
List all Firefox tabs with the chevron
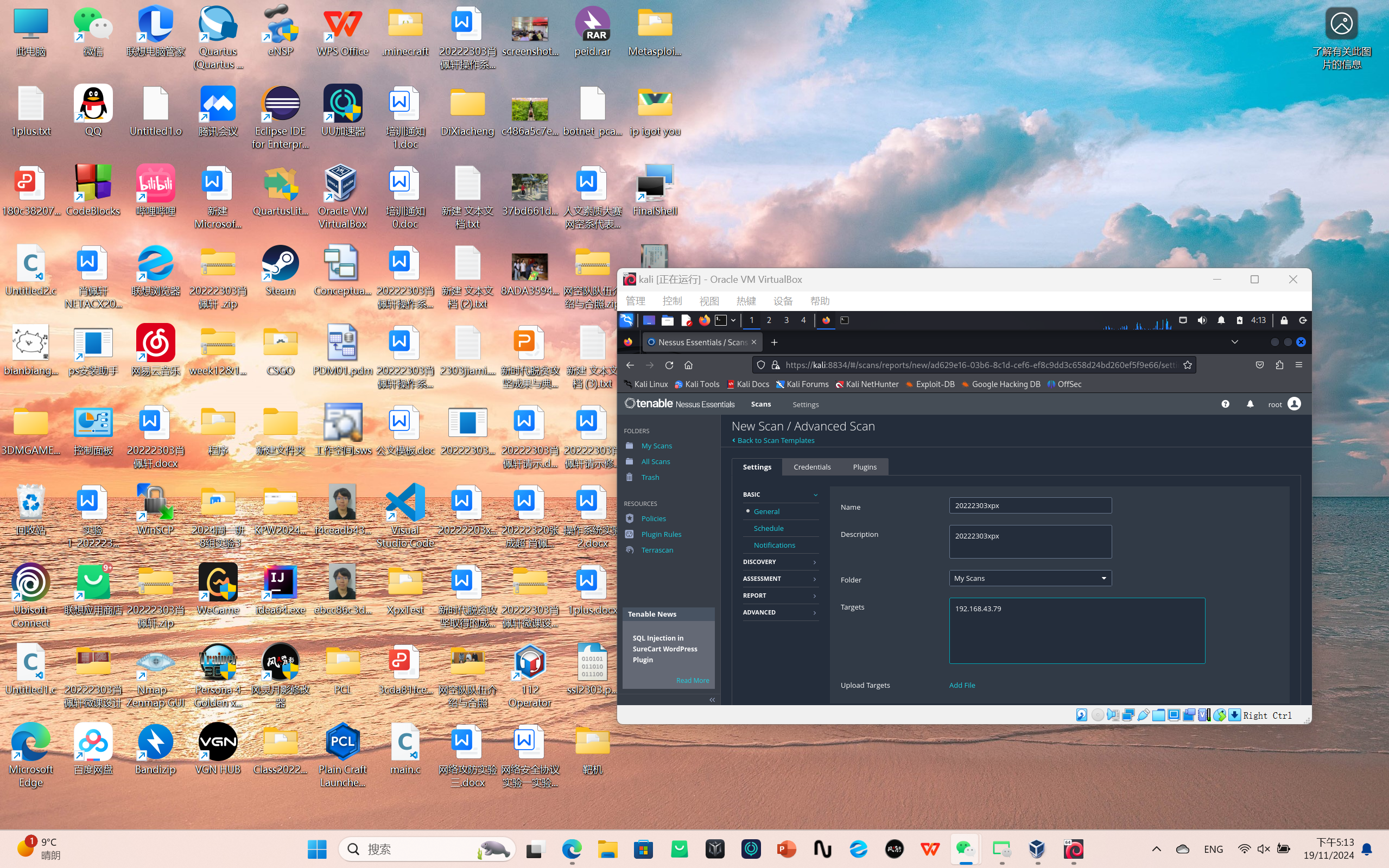1235,342
